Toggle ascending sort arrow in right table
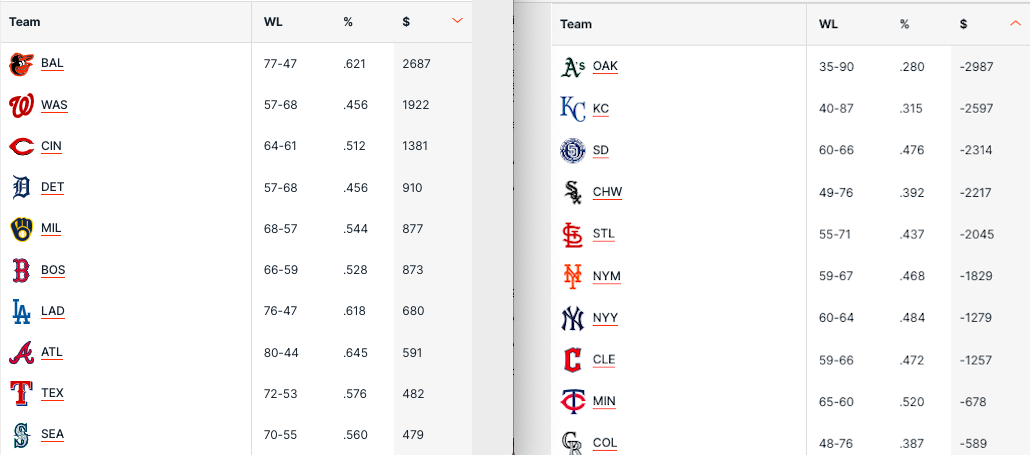This screenshot has height=455, width=1030. tap(1015, 24)
